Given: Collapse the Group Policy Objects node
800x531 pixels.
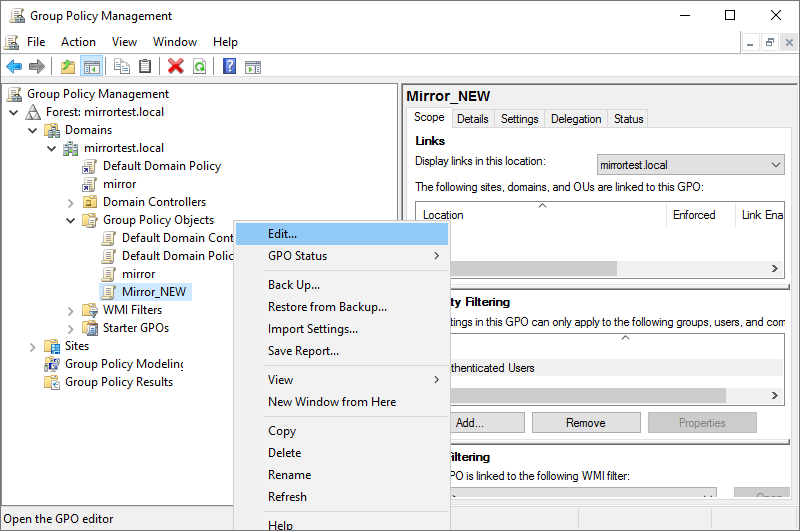Looking at the screenshot, I should point(70,220).
